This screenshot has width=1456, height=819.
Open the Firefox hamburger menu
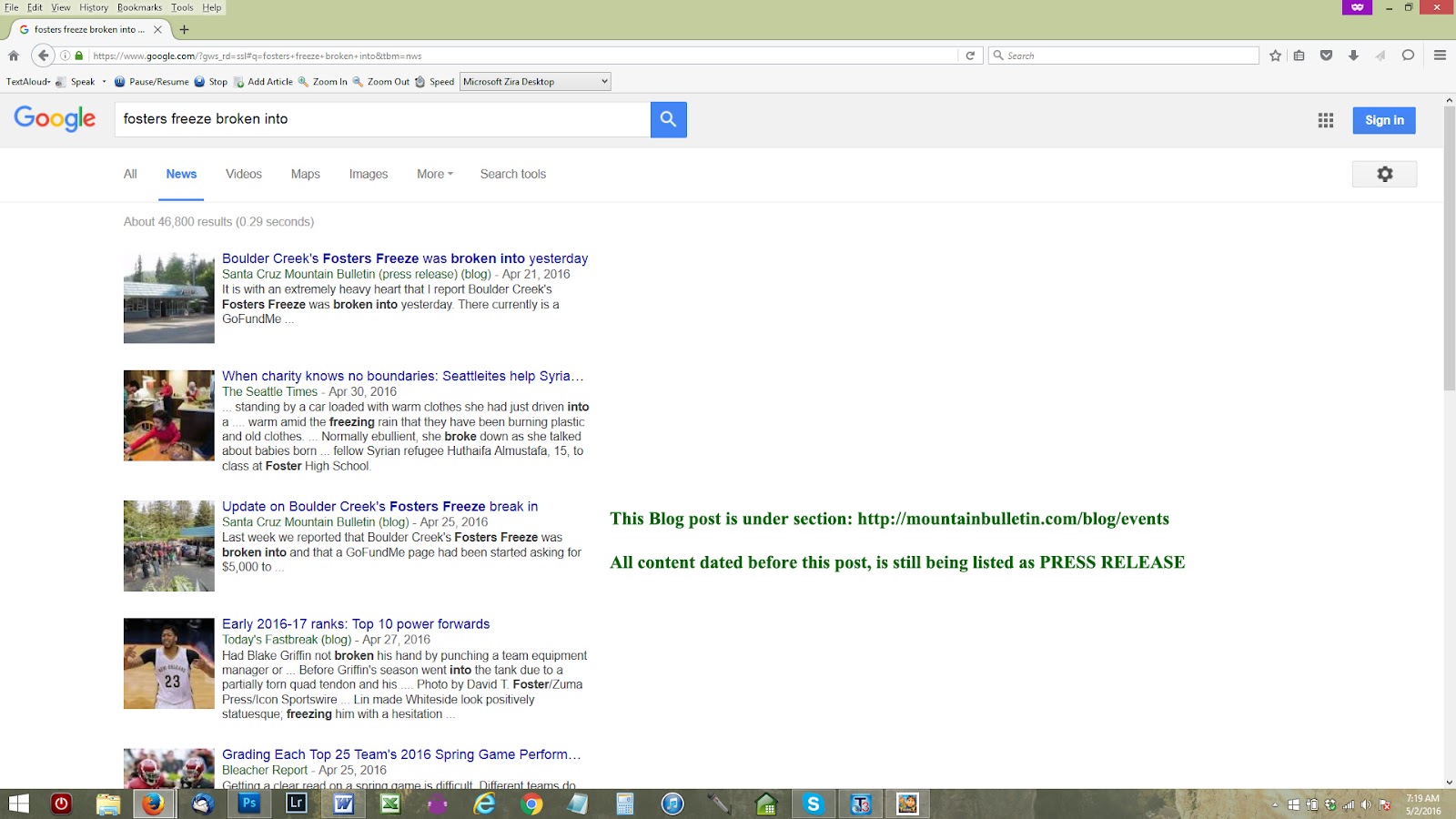[x=1440, y=56]
